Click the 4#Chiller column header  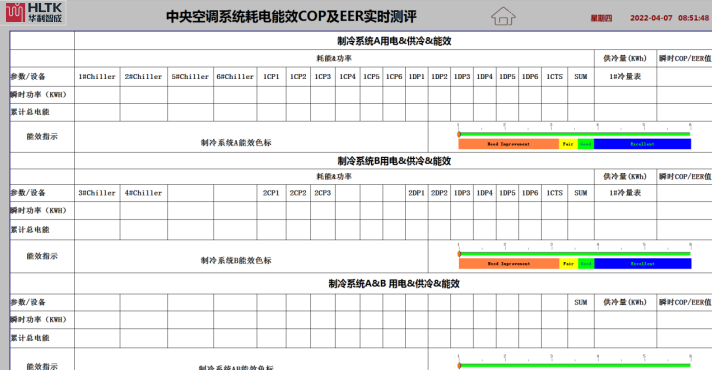(143, 193)
